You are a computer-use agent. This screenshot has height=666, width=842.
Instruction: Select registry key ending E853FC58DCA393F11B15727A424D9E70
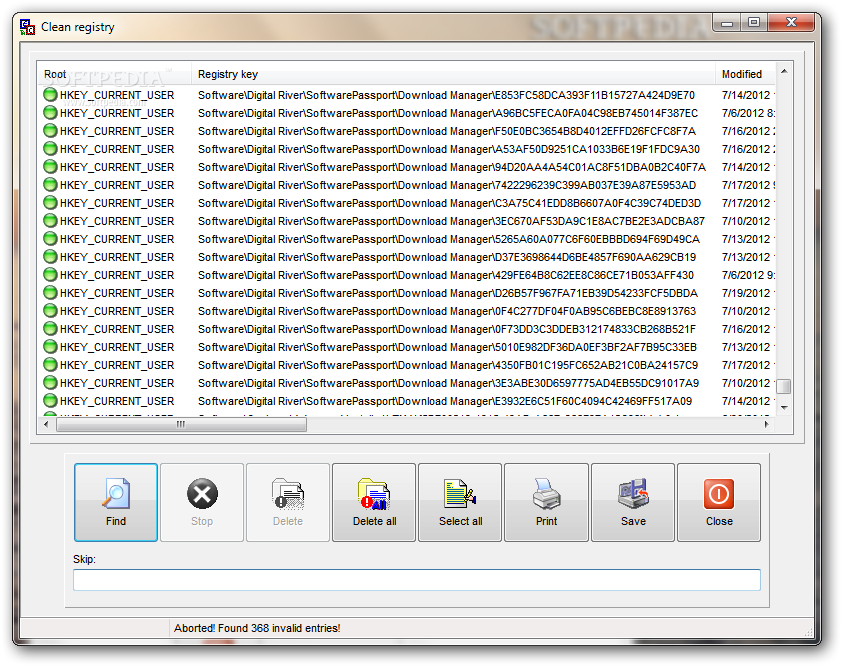coord(446,95)
